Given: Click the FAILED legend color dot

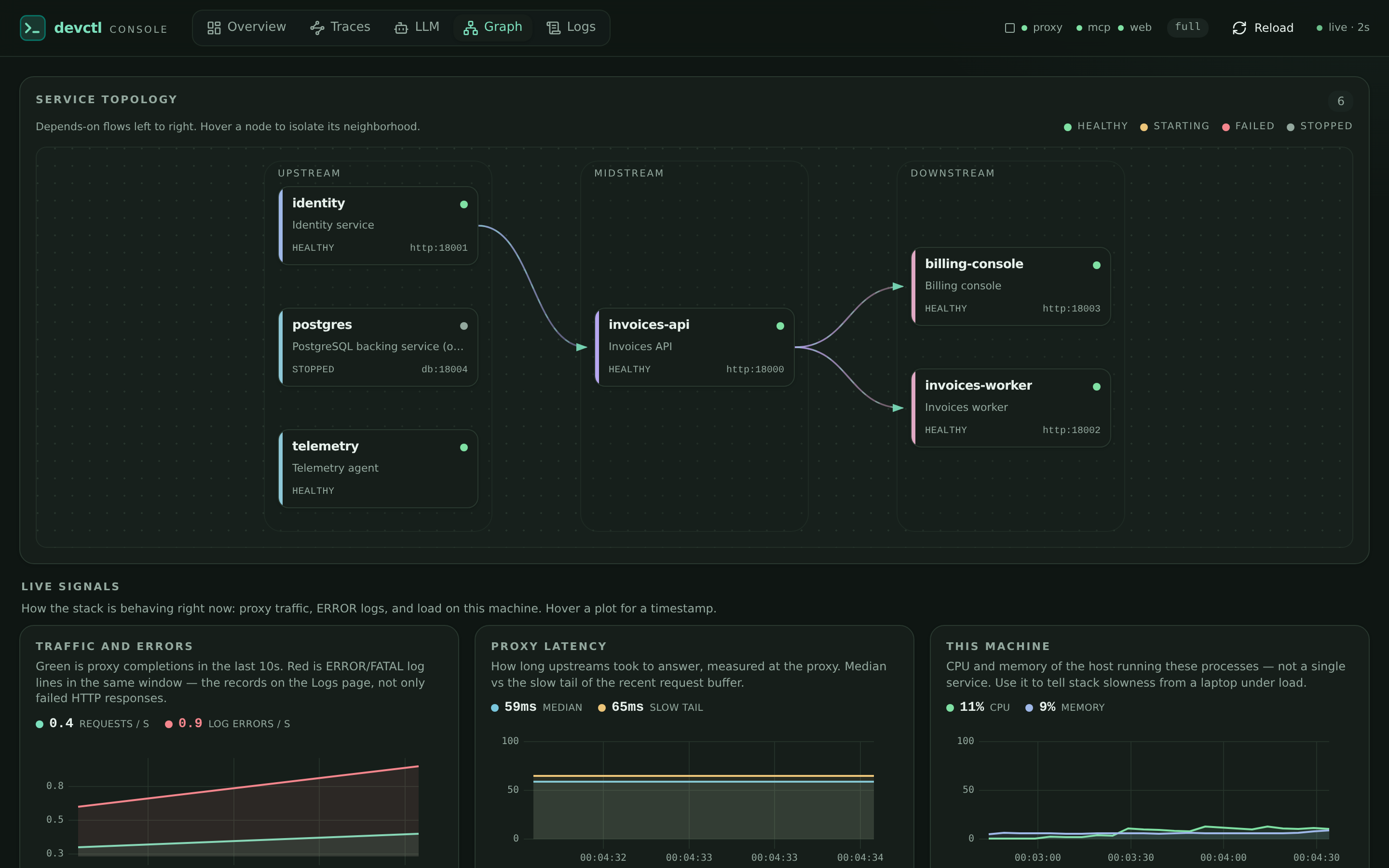Looking at the screenshot, I should 1226,127.
